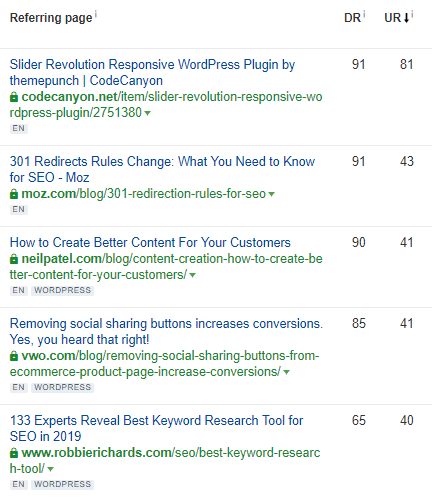The height and width of the screenshot is (500, 432).
Task: Open 301 Redirects Rules Change article link
Action: (162, 169)
